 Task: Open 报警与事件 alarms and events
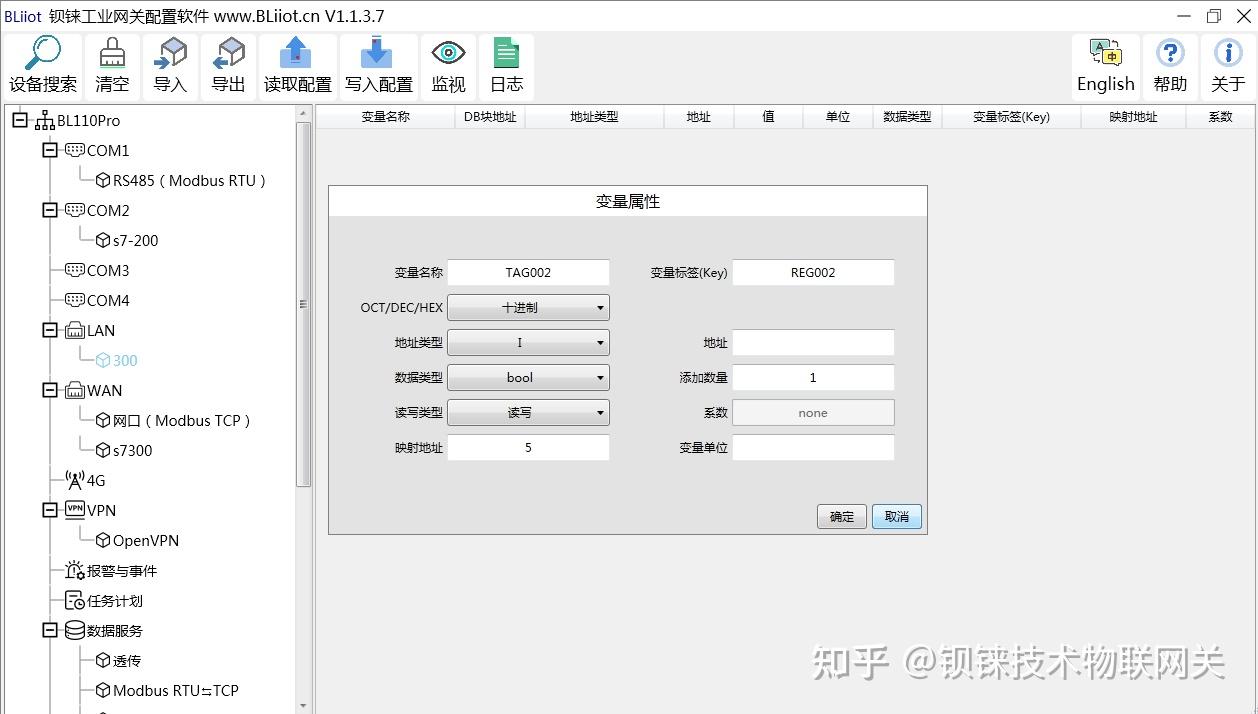pos(122,571)
